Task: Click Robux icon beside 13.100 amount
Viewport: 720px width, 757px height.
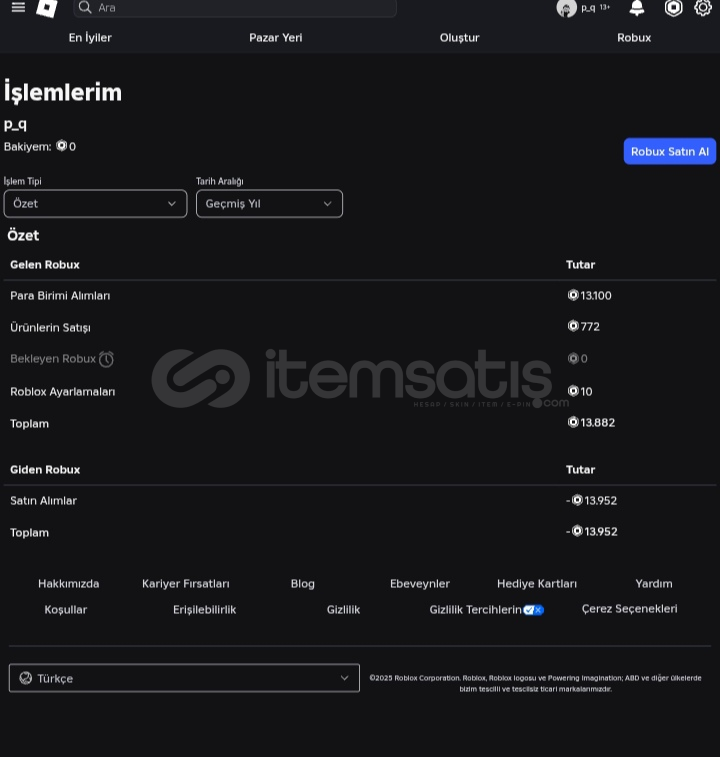Action: coord(573,295)
